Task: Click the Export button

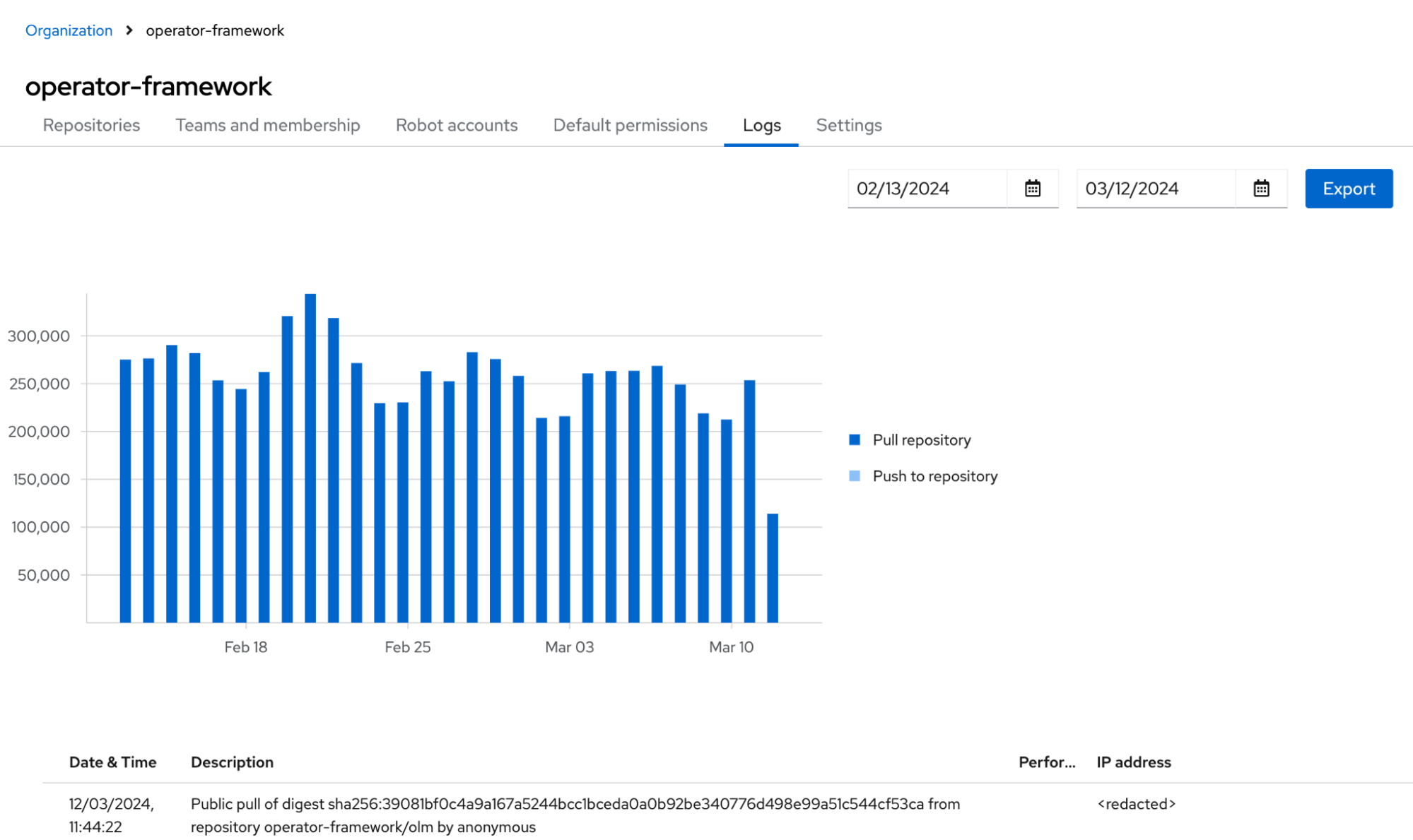Action: click(1348, 189)
